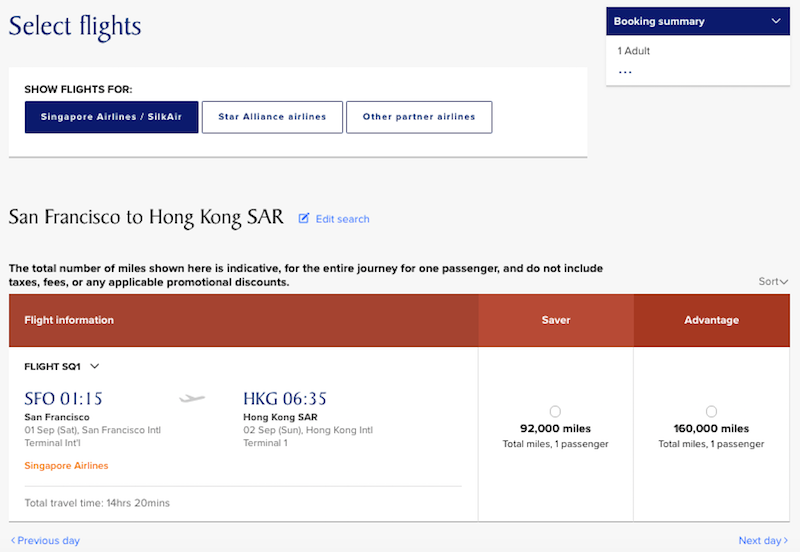Click the Edit search pencil icon
The image size is (800, 552).
[304, 218]
